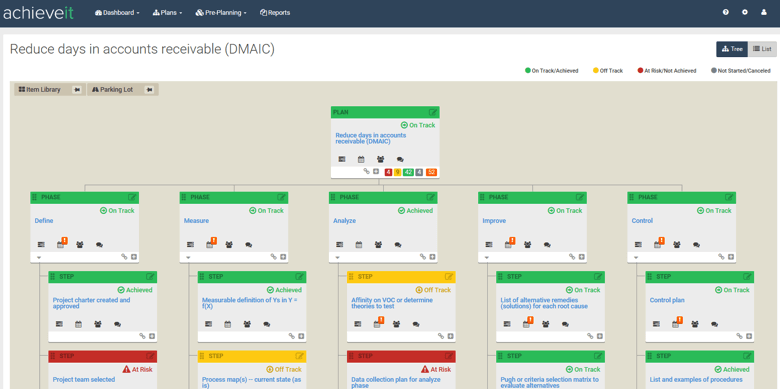780x389 pixels.
Task: Open the user profile icon
Action: [764, 12]
